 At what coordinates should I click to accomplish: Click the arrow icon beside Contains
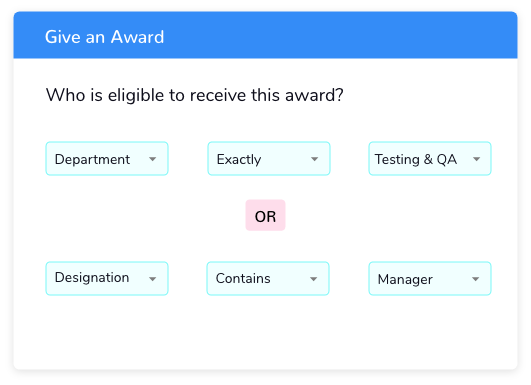tap(314, 279)
